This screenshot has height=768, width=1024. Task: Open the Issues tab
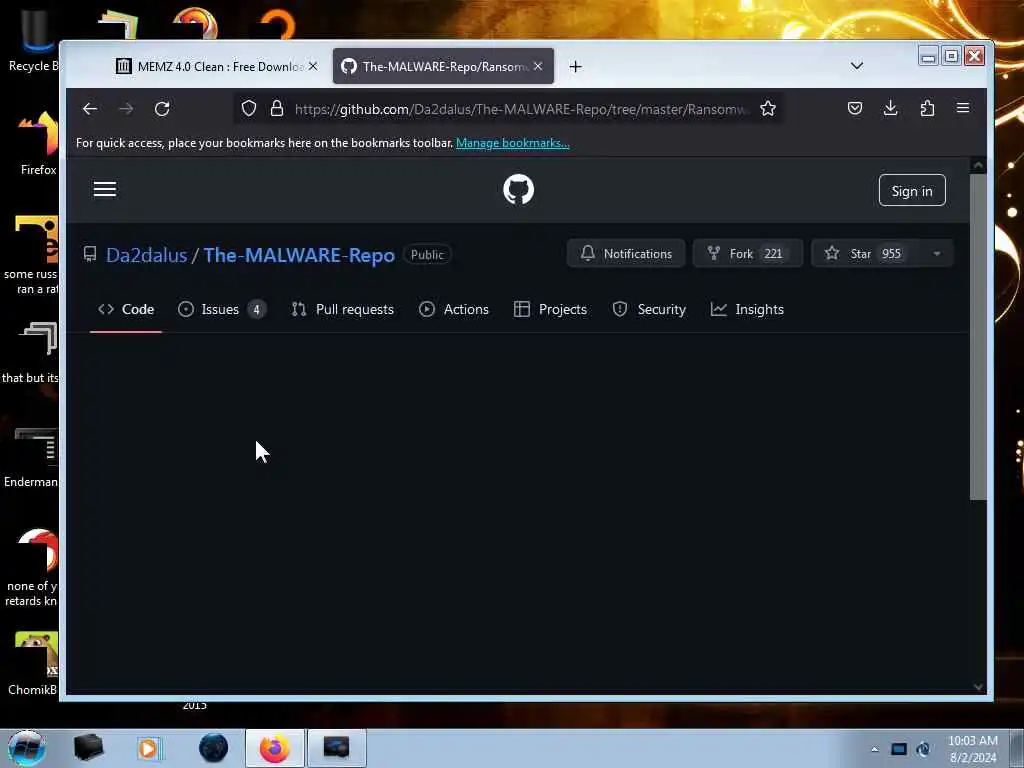pyautogui.click(x=221, y=310)
